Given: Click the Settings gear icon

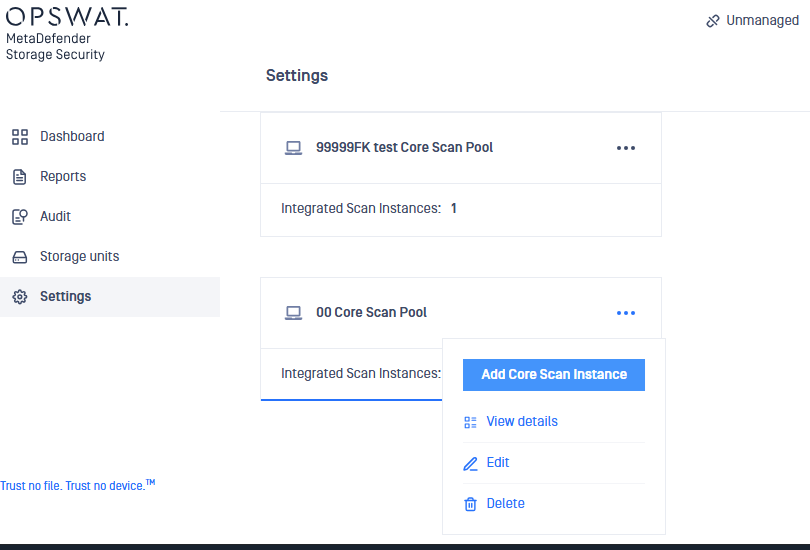Looking at the screenshot, I should pyautogui.click(x=19, y=297).
